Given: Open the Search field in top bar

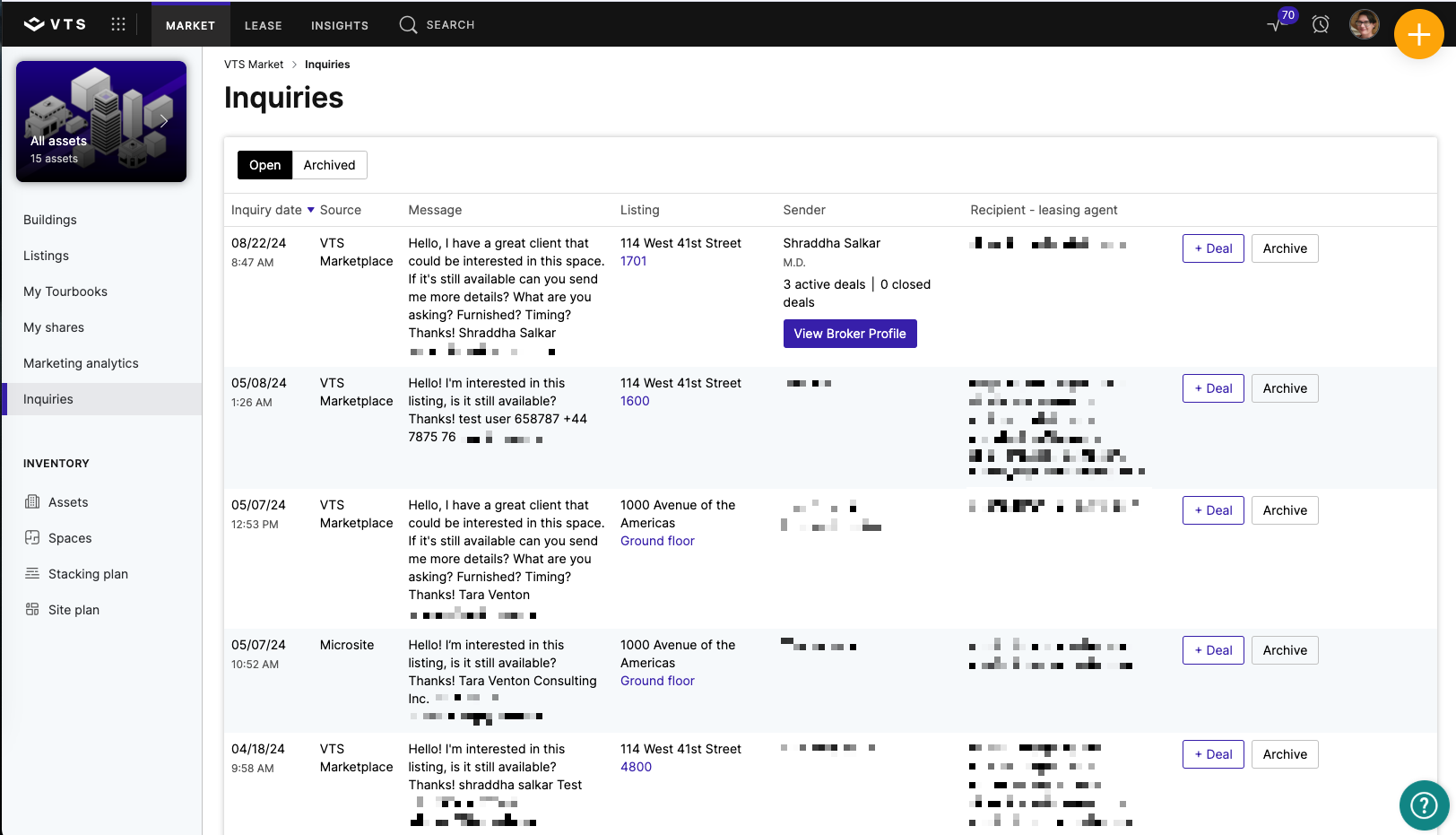Looking at the screenshot, I should tap(438, 25).
